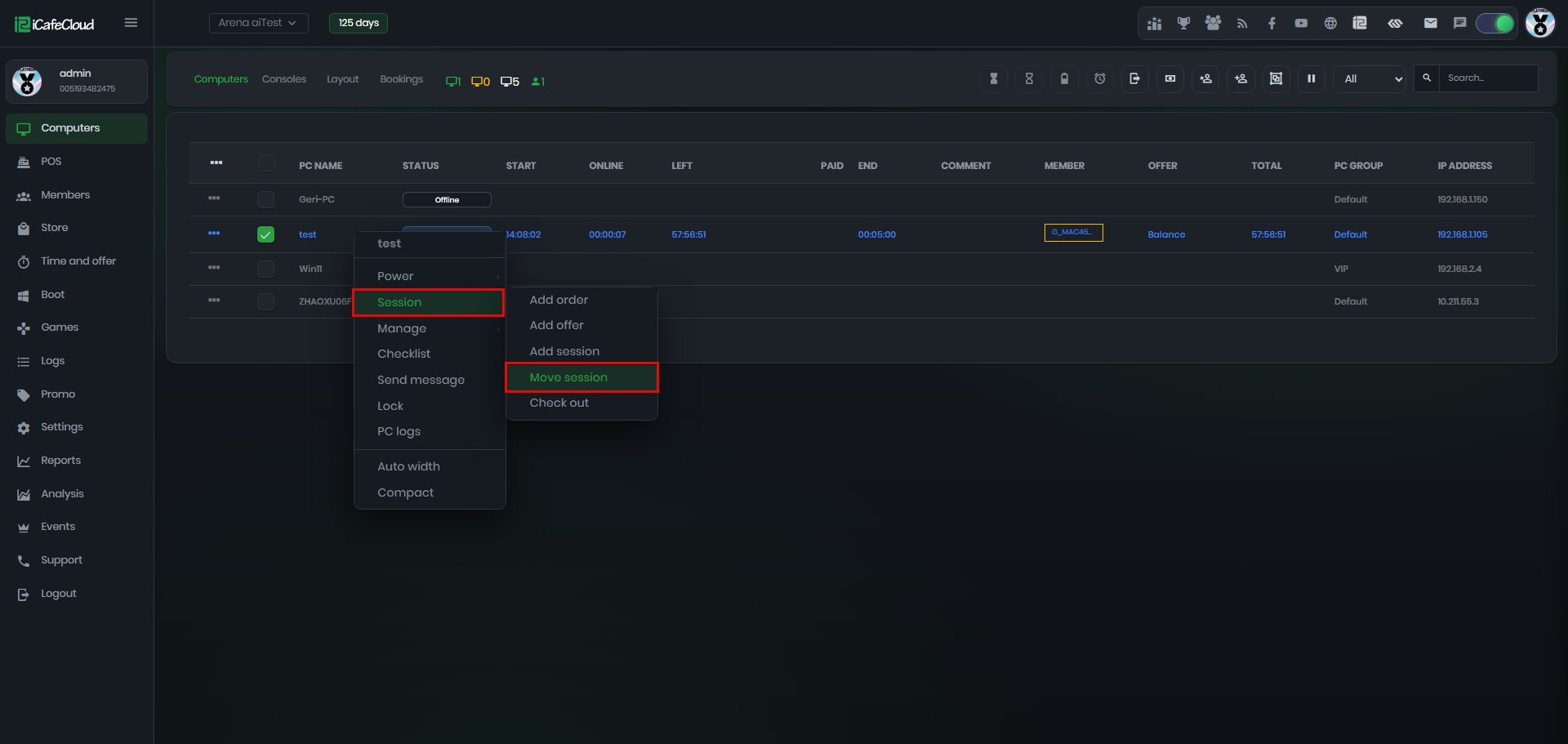Click the member tag in test row
1568x744 pixels.
tap(1073, 233)
